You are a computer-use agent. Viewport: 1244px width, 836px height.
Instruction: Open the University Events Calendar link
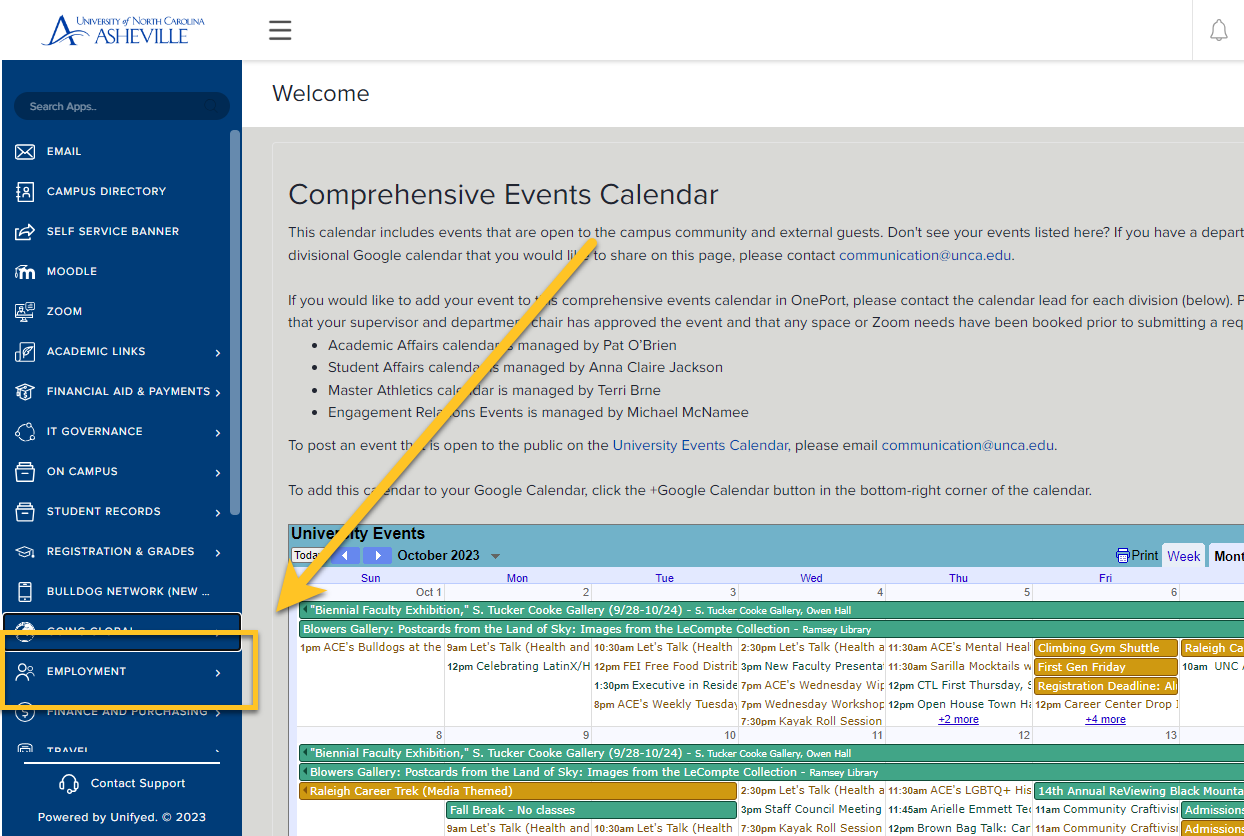[700, 445]
